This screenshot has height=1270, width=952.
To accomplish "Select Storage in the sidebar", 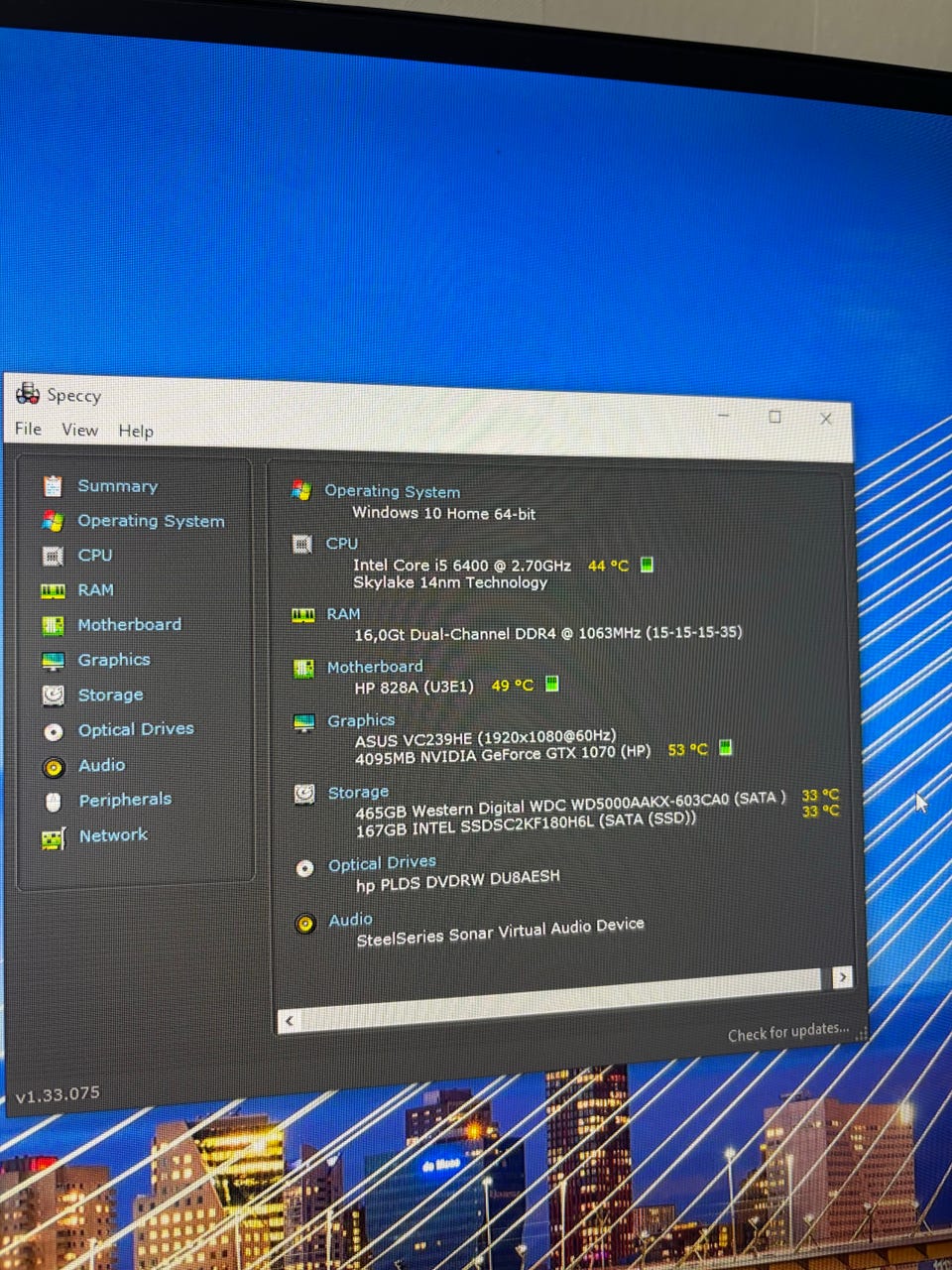I will coord(110,695).
